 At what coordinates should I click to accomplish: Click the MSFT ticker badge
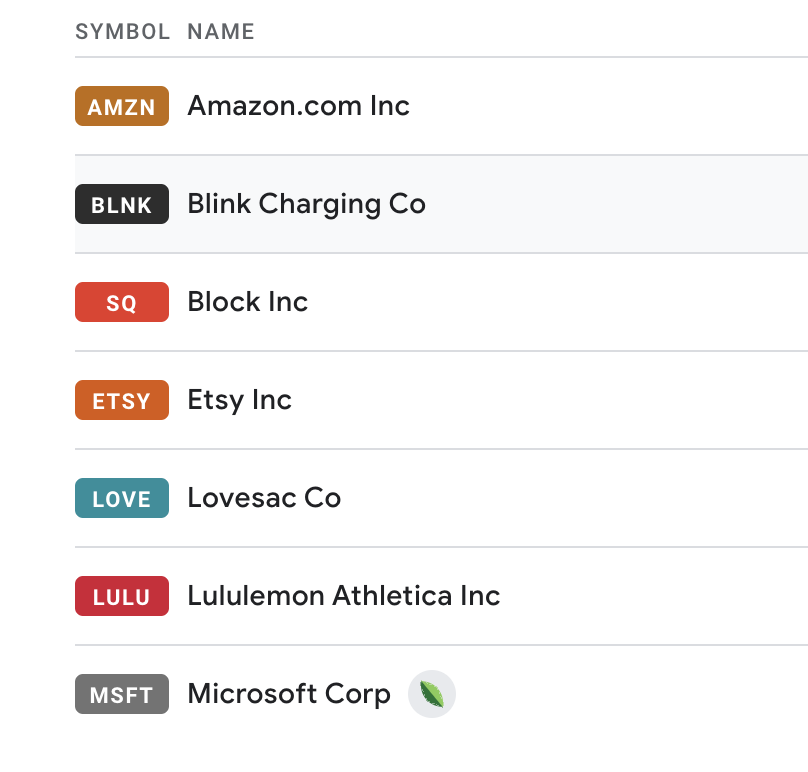coord(122,694)
